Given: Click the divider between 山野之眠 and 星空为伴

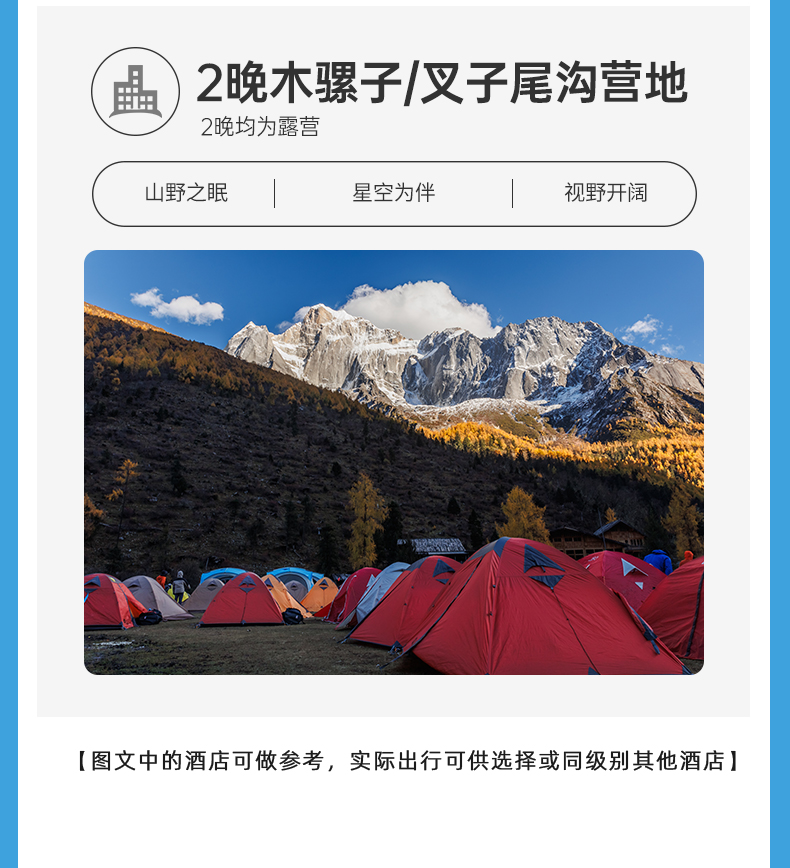Looking at the screenshot, I should click(x=275, y=193).
